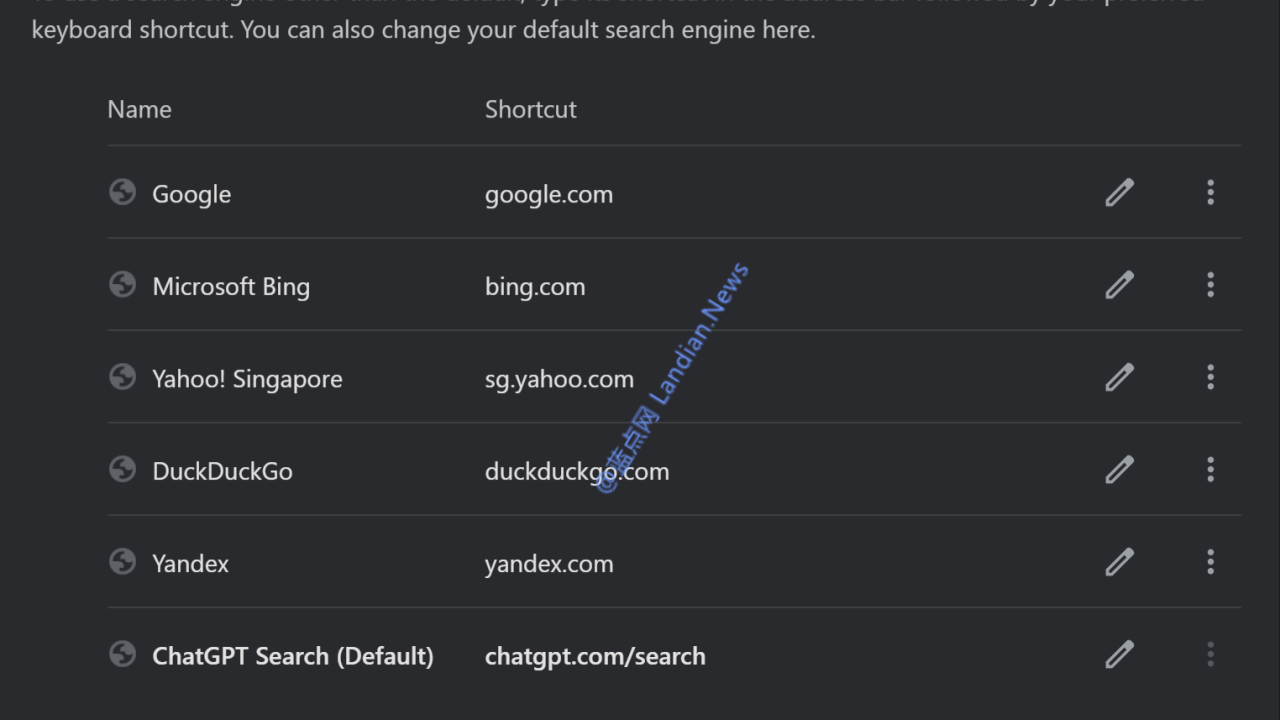
Task: Click the edit pencil next to DuckDuckGo
Action: point(1119,469)
